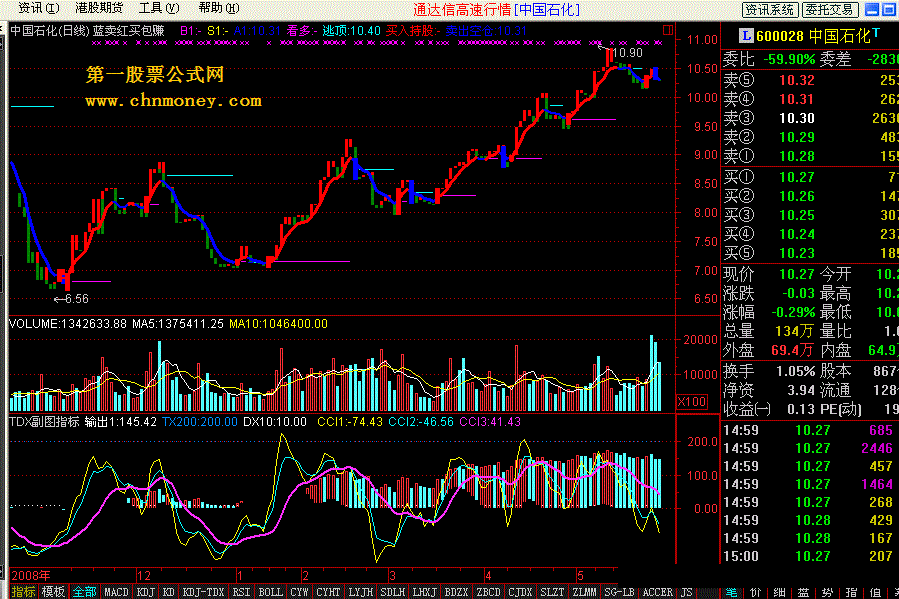Click the CCI3:41.43 indicator value
899x599 pixels.
click(490, 422)
